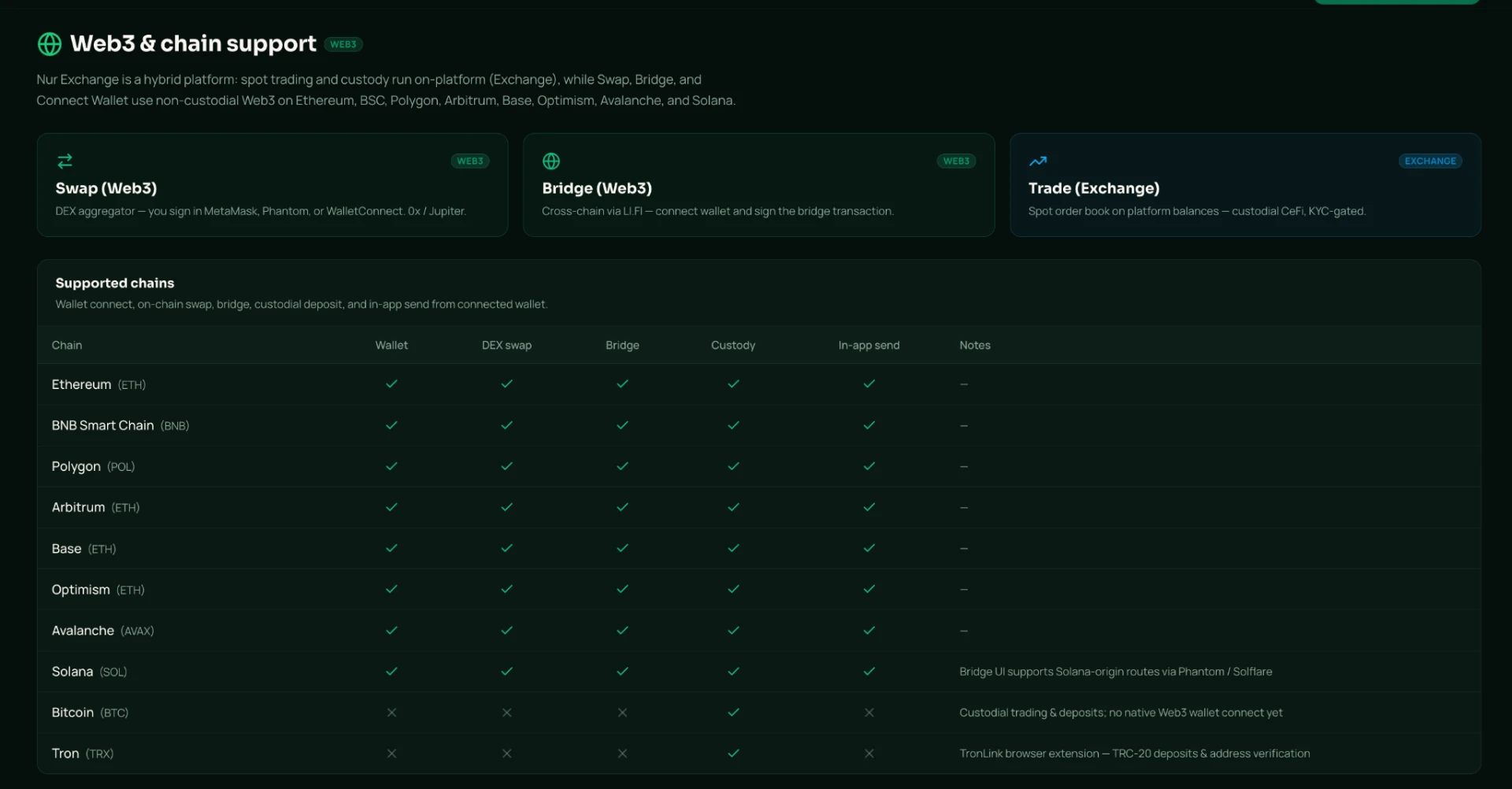Click the Optimism (ETH) chain name
Image resolution: width=1512 pixels, height=789 pixels.
coord(98,589)
